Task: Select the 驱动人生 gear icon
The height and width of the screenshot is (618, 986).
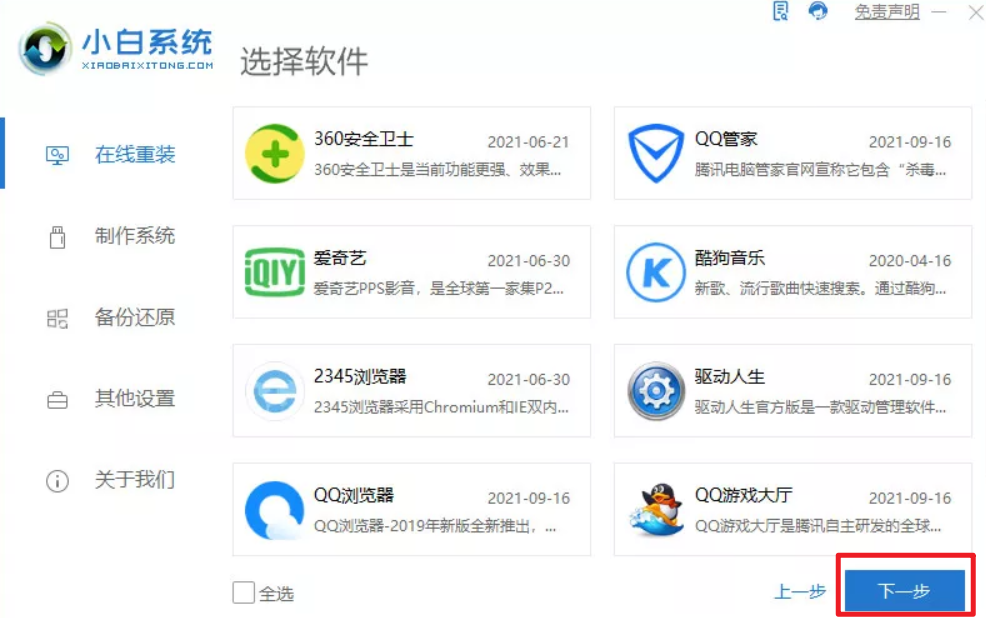Action: pyautogui.click(x=655, y=391)
